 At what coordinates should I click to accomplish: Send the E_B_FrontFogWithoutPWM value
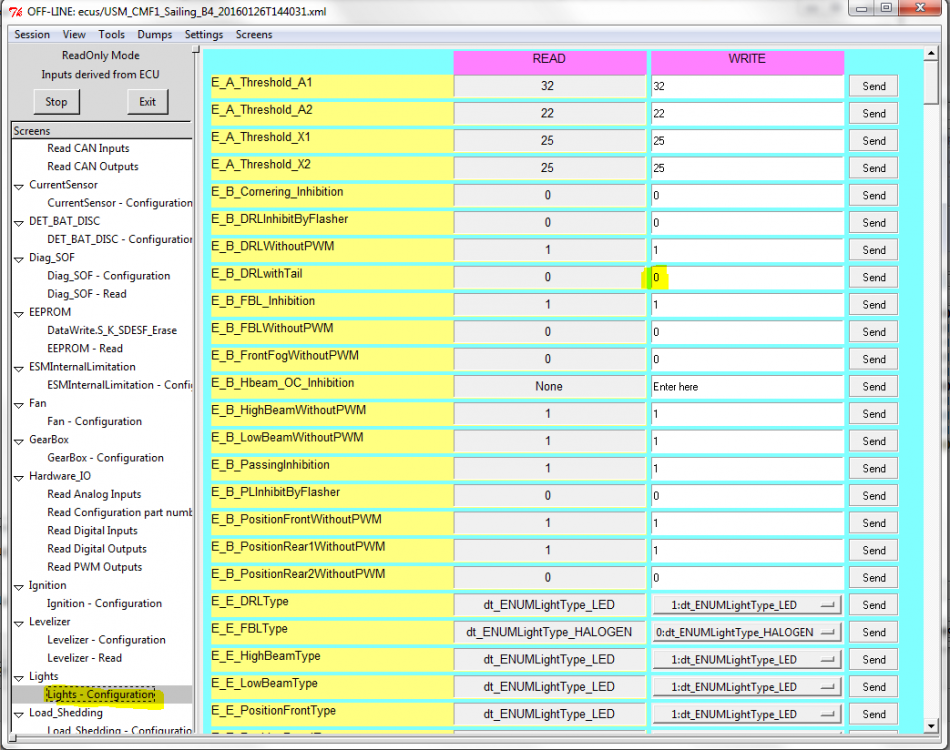(873, 359)
